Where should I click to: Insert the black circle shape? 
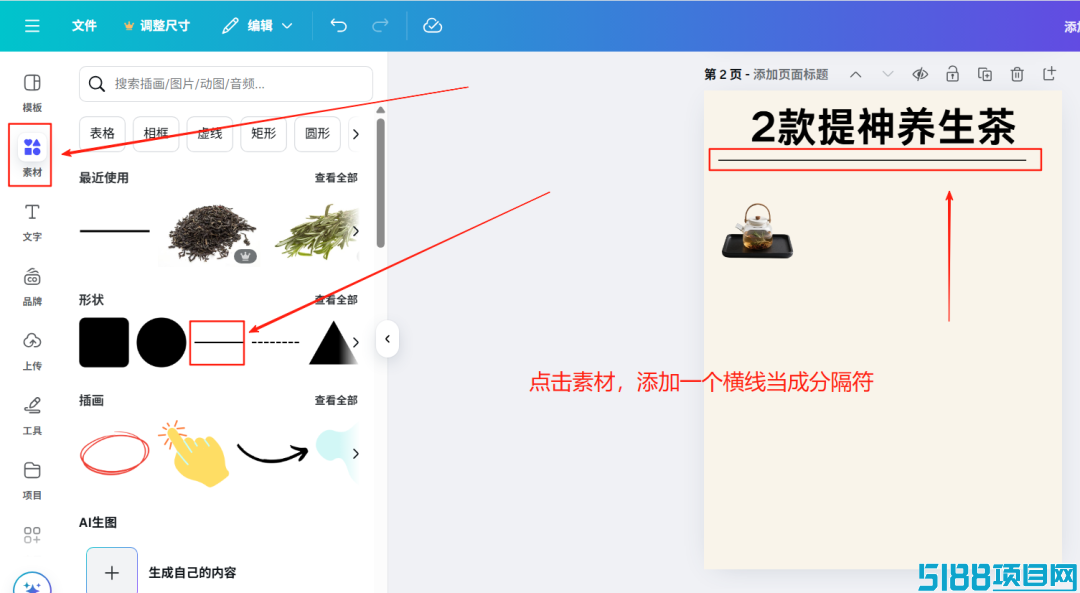[161, 342]
